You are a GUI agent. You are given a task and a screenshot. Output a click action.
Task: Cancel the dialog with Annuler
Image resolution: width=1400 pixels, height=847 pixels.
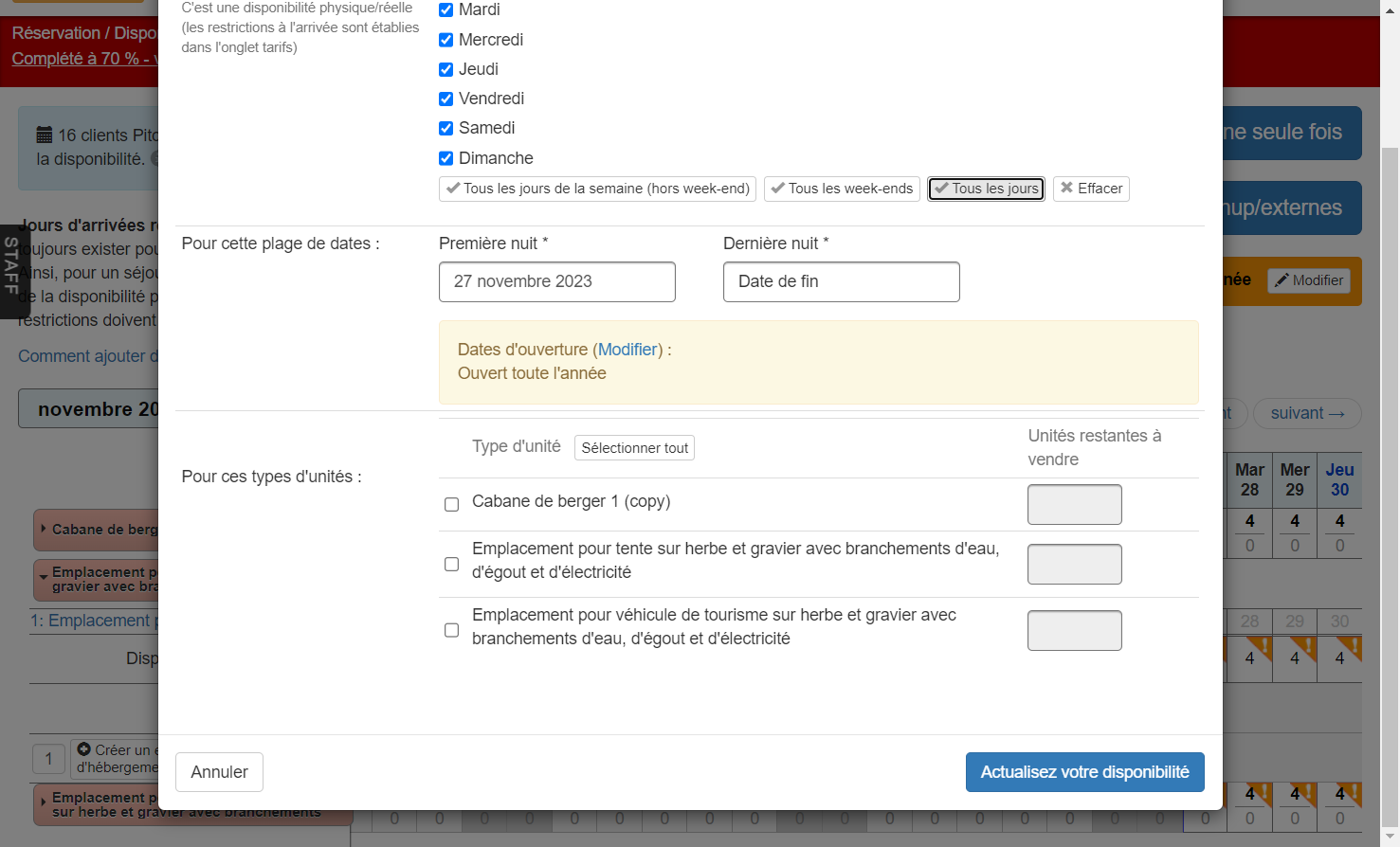coord(219,772)
